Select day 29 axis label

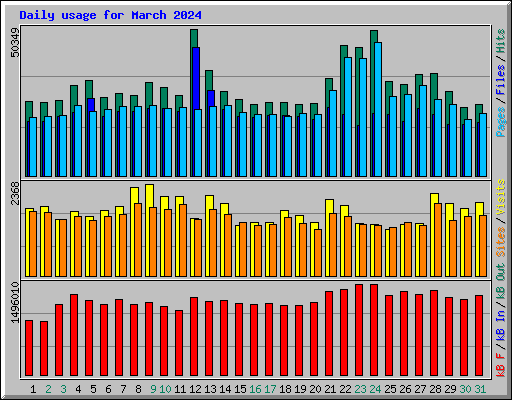coord(450,389)
